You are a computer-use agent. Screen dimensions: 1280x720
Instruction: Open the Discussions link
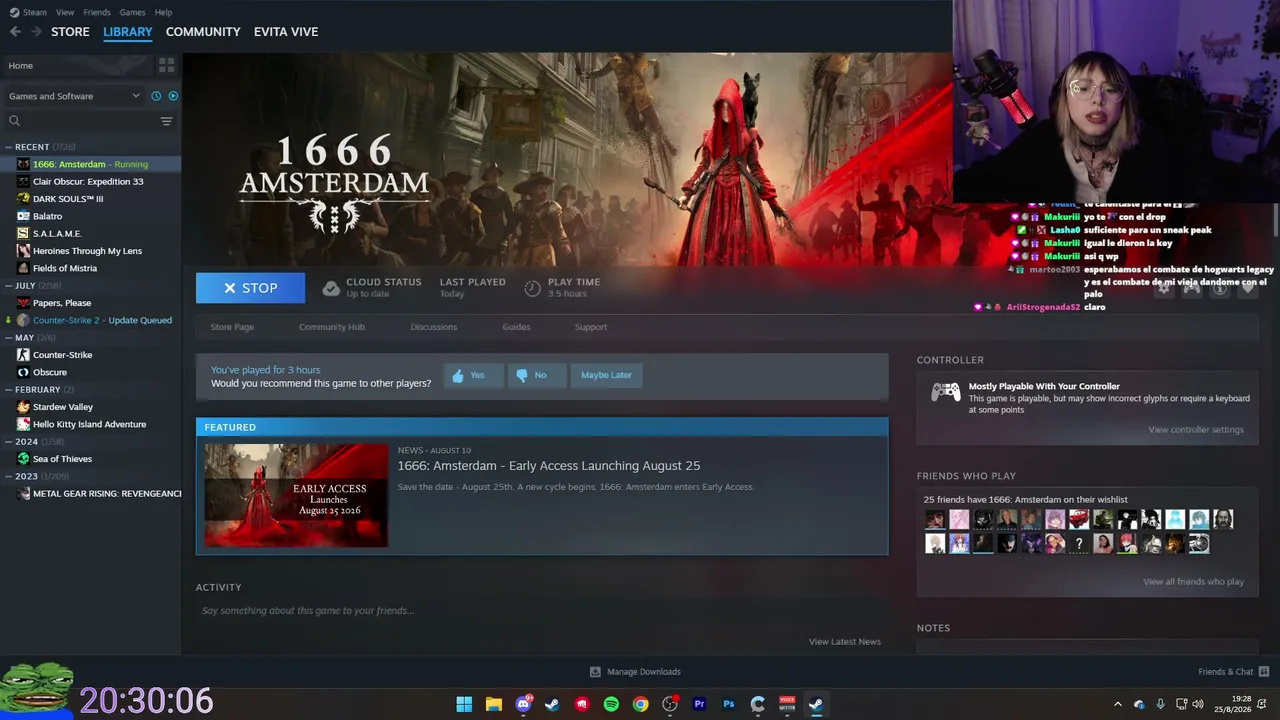coord(434,327)
